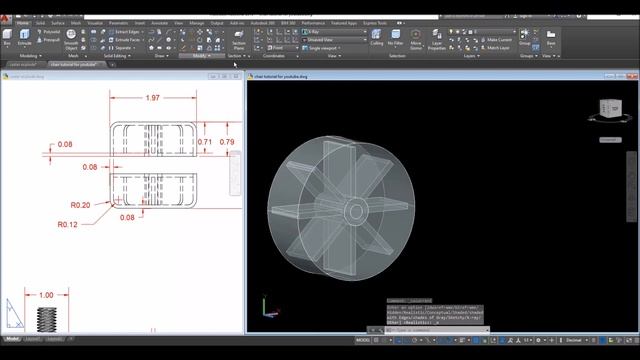Open the Single viewport dropdown
The width and height of the screenshot is (640, 360).
point(322,48)
